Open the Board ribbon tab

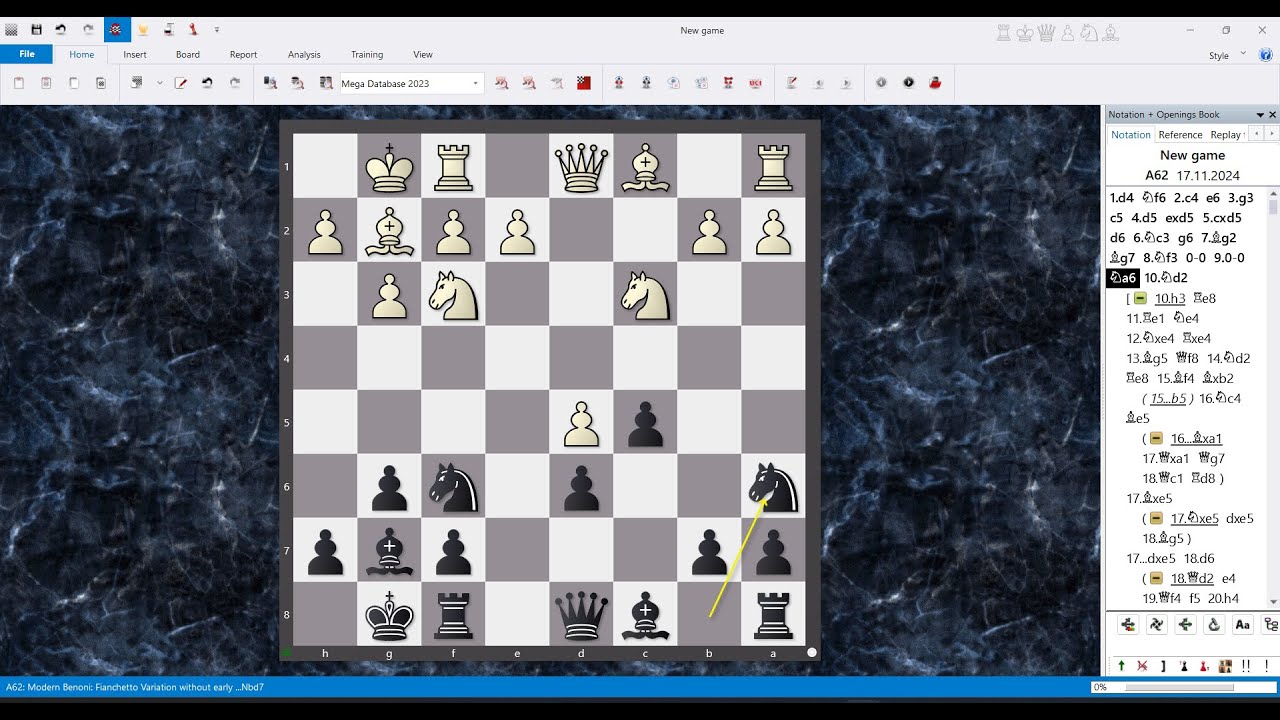click(188, 55)
